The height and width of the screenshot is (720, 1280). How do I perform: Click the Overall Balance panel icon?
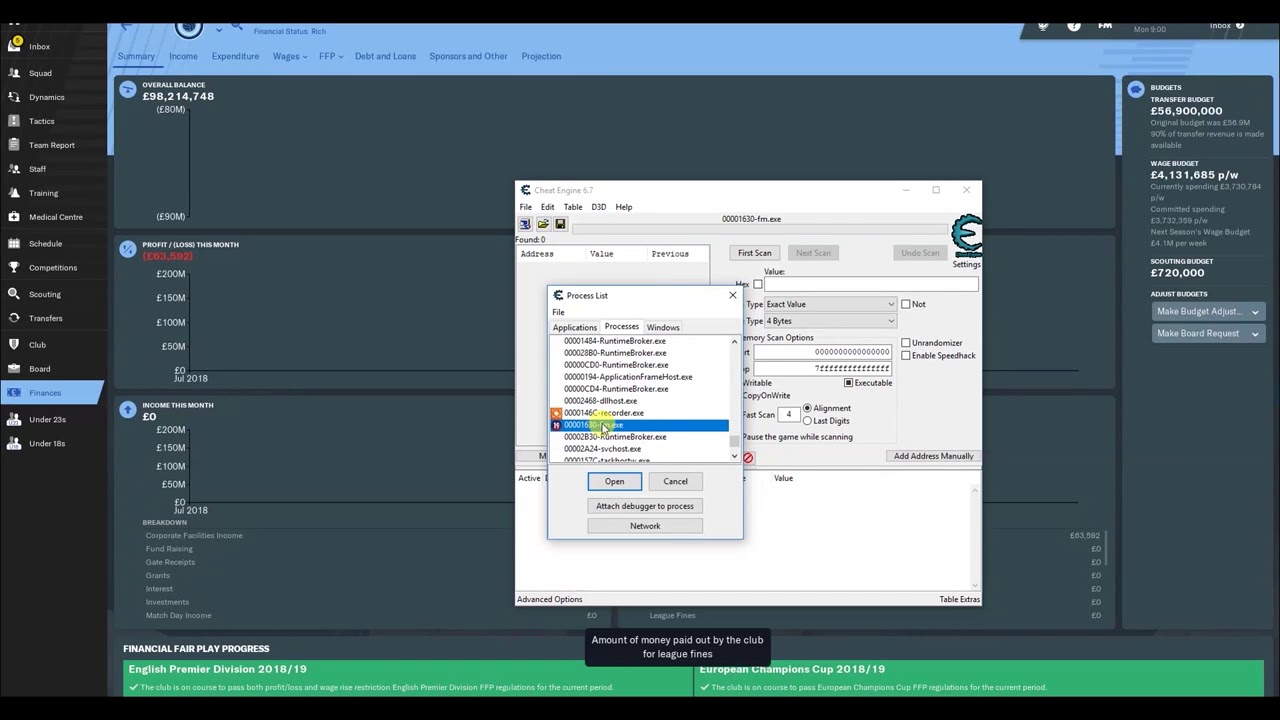(x=128, y=90)
